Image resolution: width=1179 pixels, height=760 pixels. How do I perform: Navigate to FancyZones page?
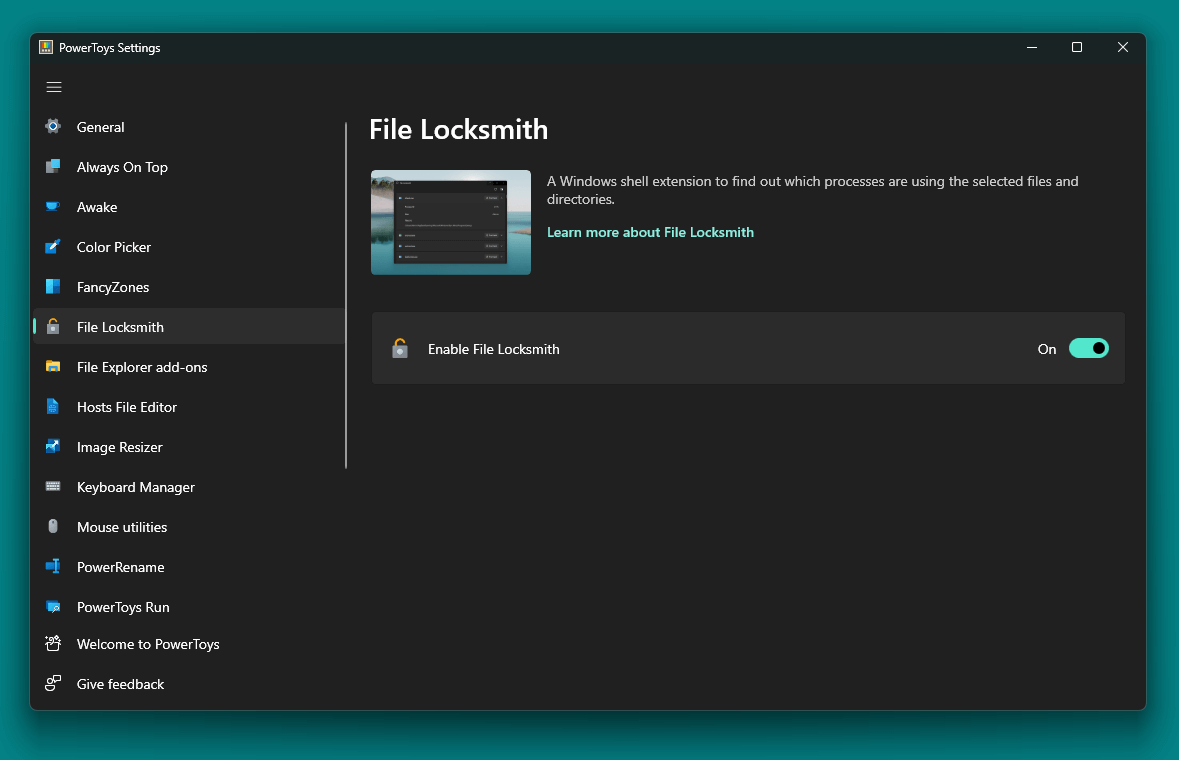[x=189, y=286]
